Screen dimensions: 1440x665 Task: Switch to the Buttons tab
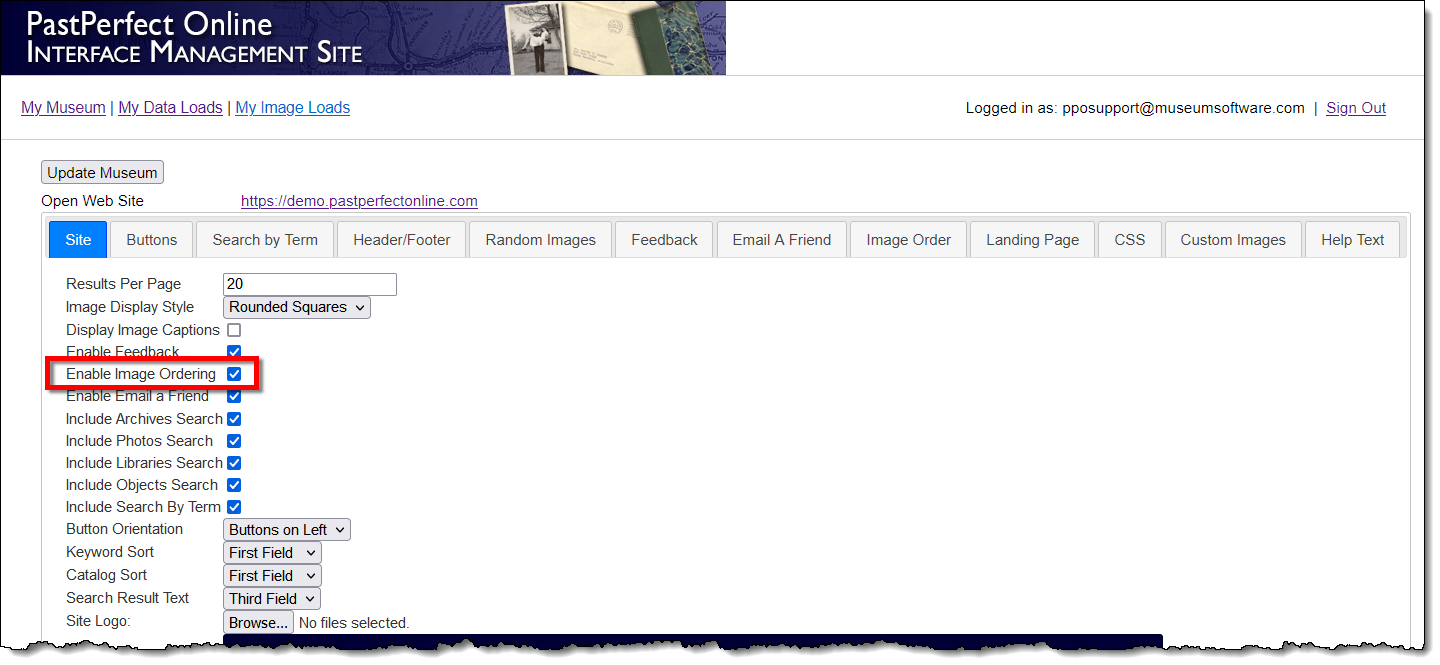click(152, 240)
